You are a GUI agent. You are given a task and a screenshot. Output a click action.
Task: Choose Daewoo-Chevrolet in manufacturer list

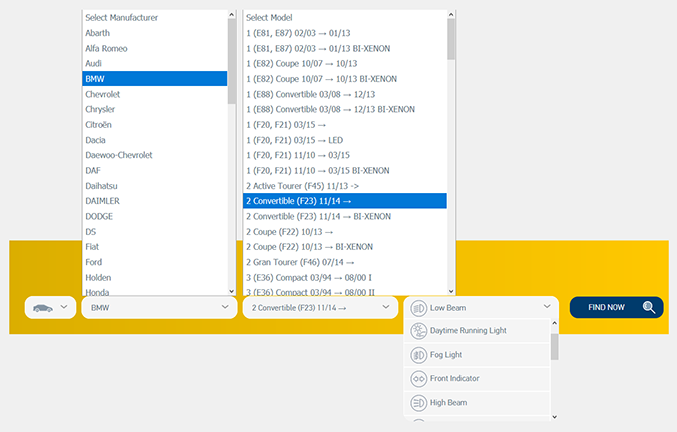coord(155,155)
